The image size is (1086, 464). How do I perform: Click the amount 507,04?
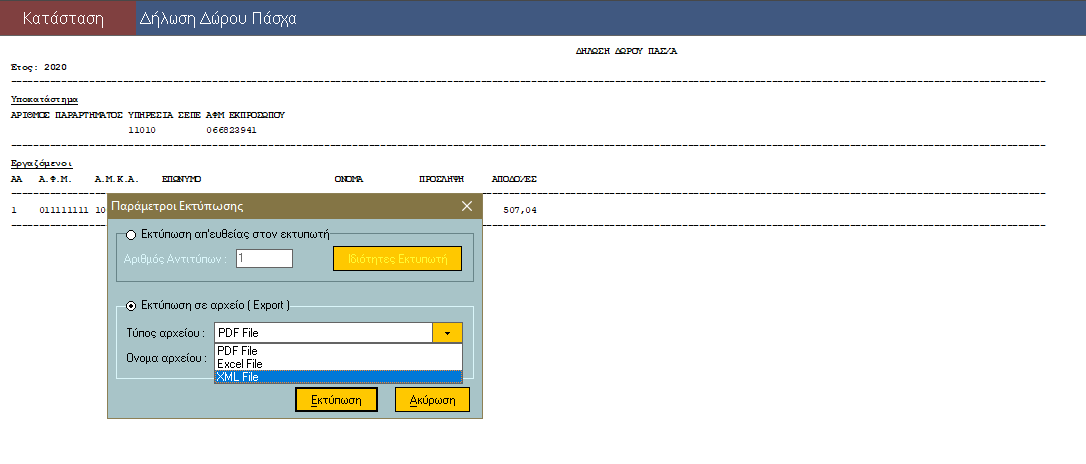click(x=520, y=210)
